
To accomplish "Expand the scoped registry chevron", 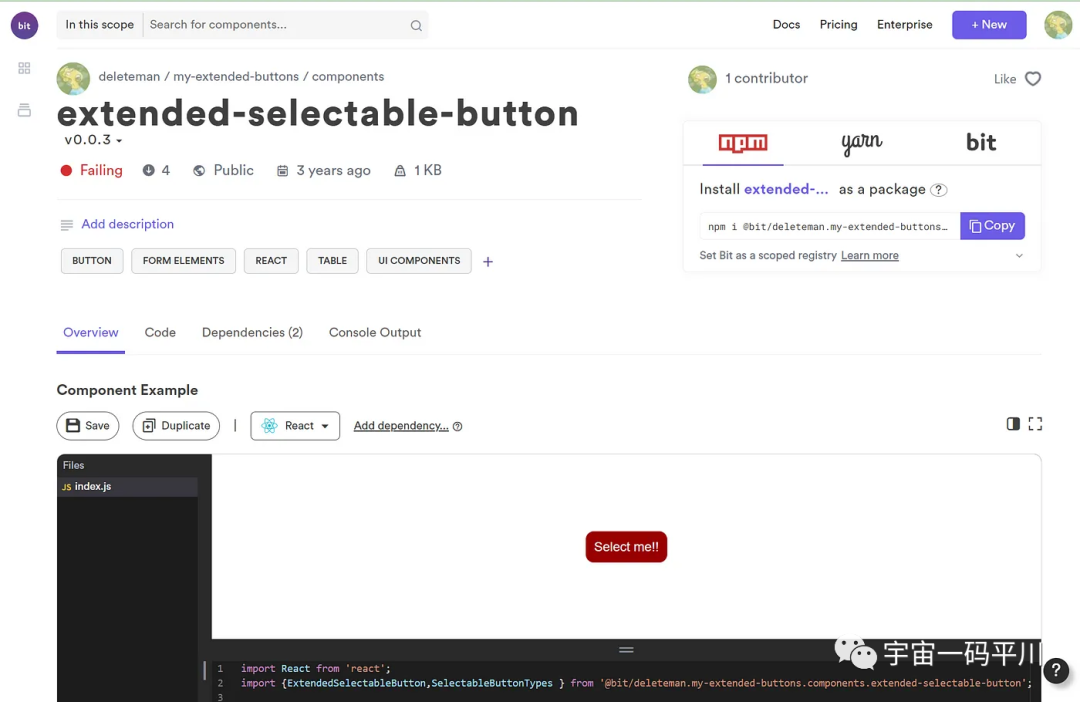I will click(1019, 256).
